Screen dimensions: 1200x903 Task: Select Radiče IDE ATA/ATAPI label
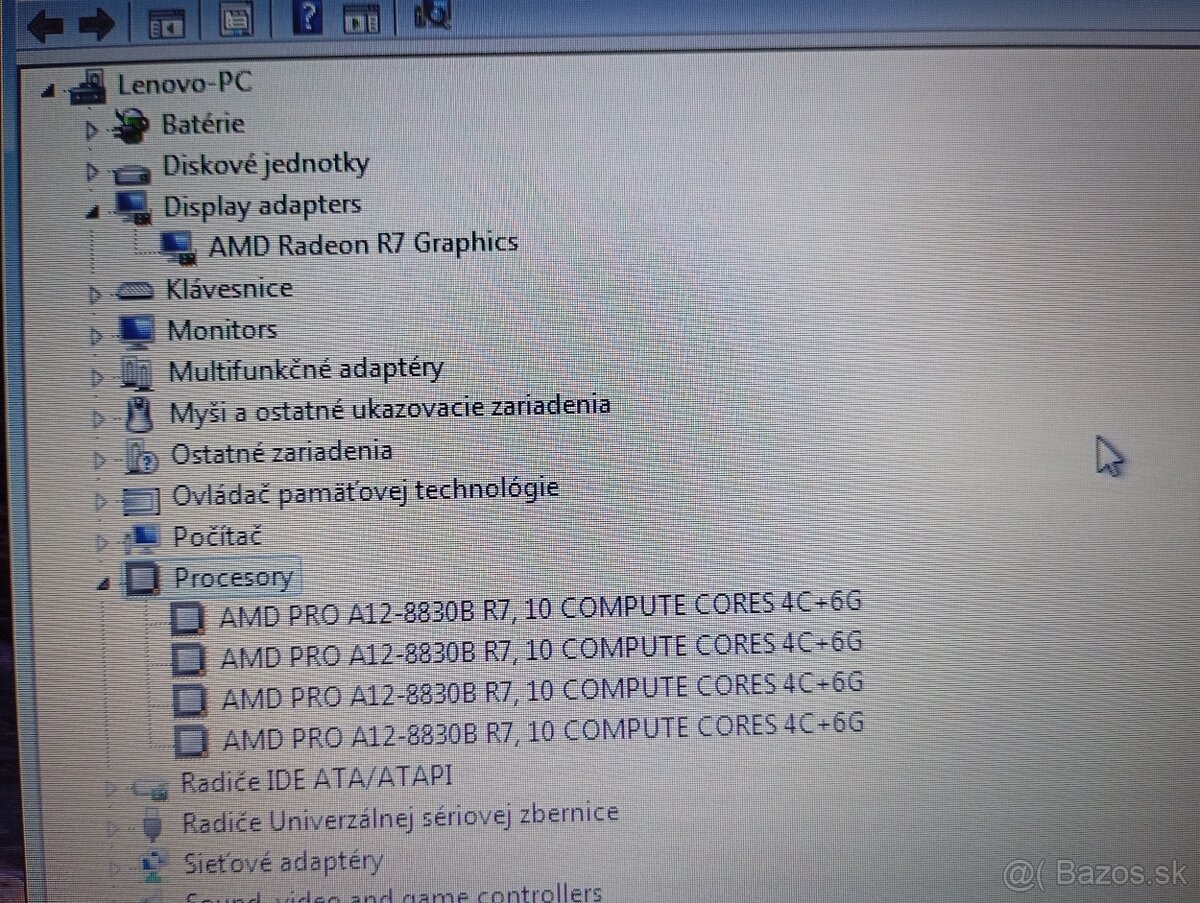click(x=317, y=778)
